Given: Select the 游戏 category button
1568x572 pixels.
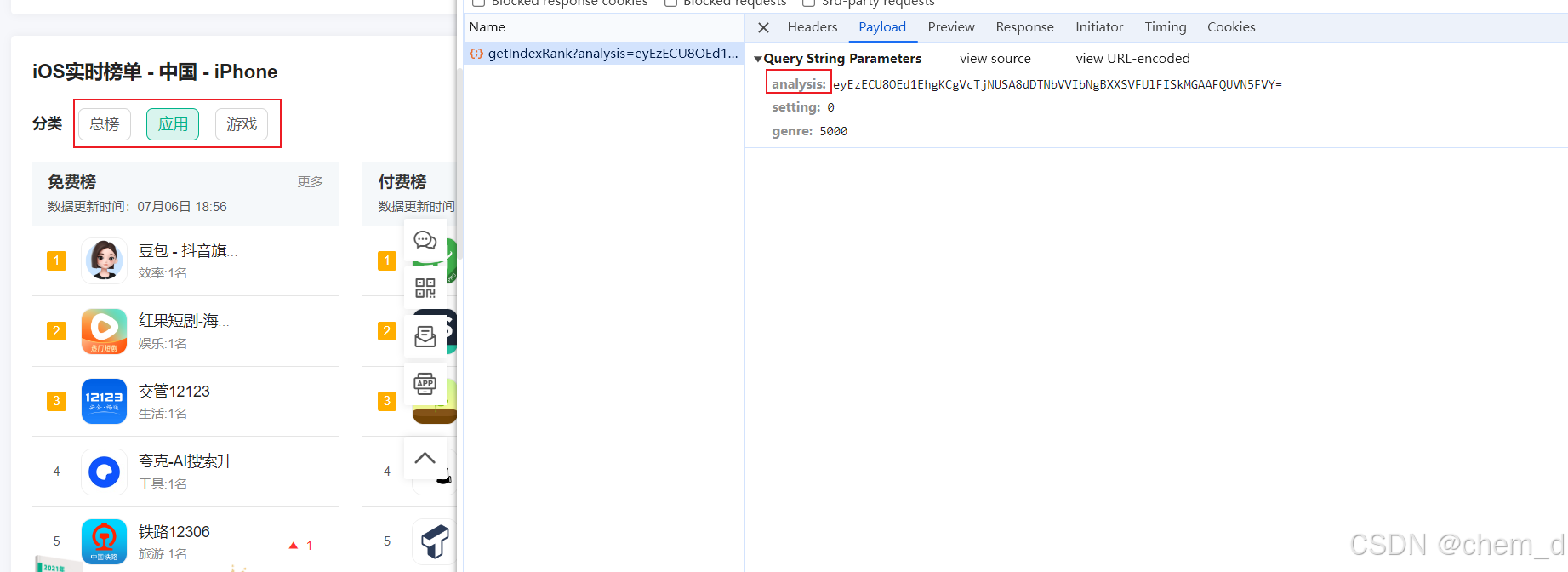Looking at the screenshot, I should click(242, 124).
